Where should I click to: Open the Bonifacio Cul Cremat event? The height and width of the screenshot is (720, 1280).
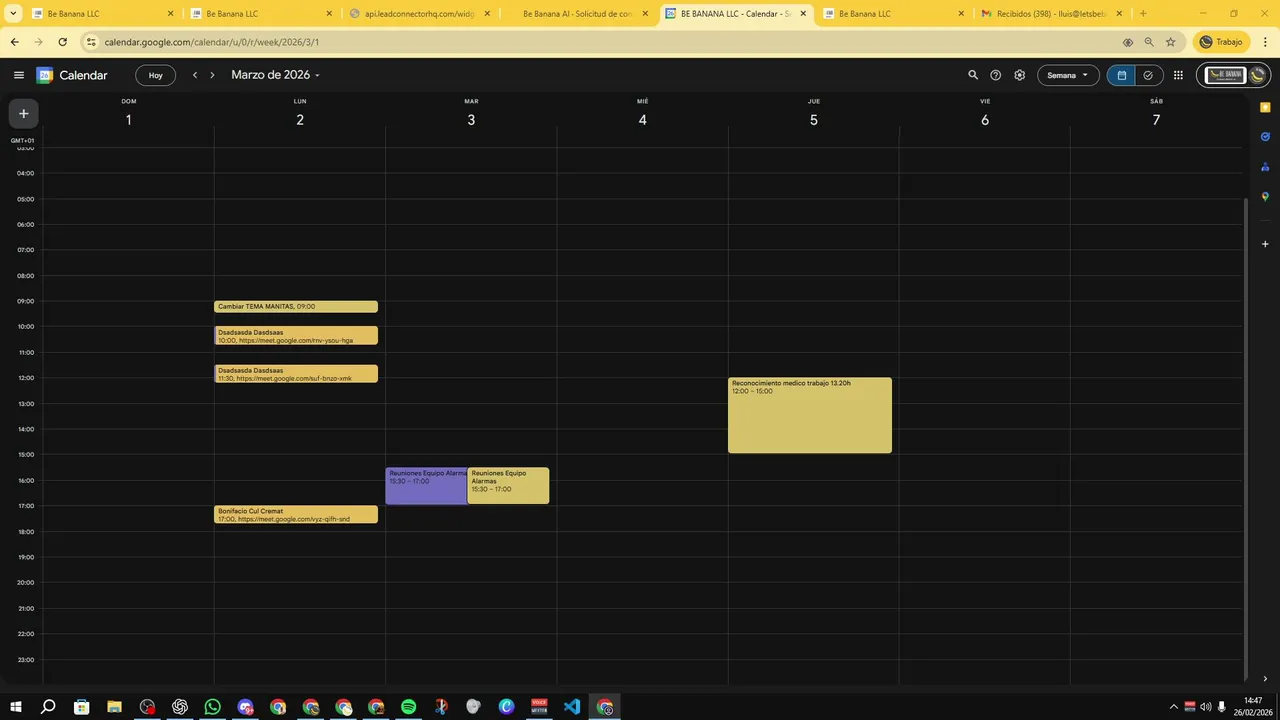point(296,515)
